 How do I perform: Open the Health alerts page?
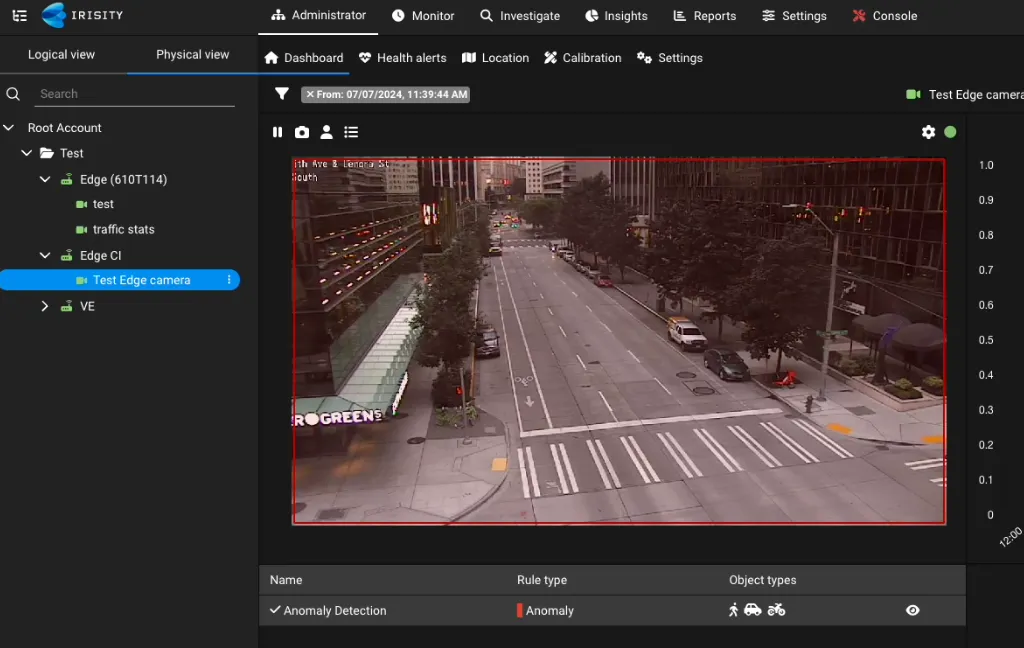tap(402, 58)
